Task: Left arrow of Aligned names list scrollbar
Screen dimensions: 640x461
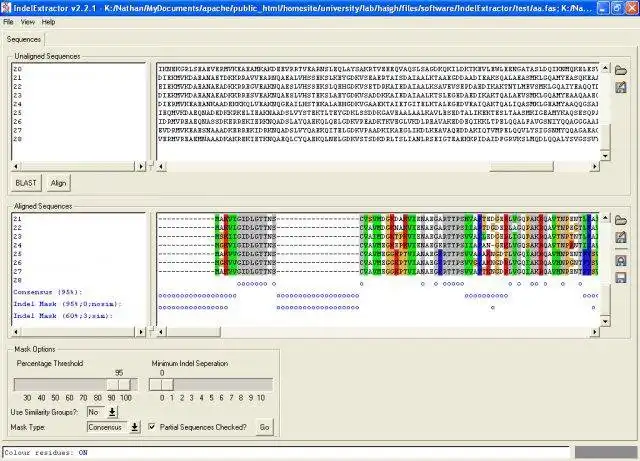Action: pyautogui.click(x=16, y=332)
